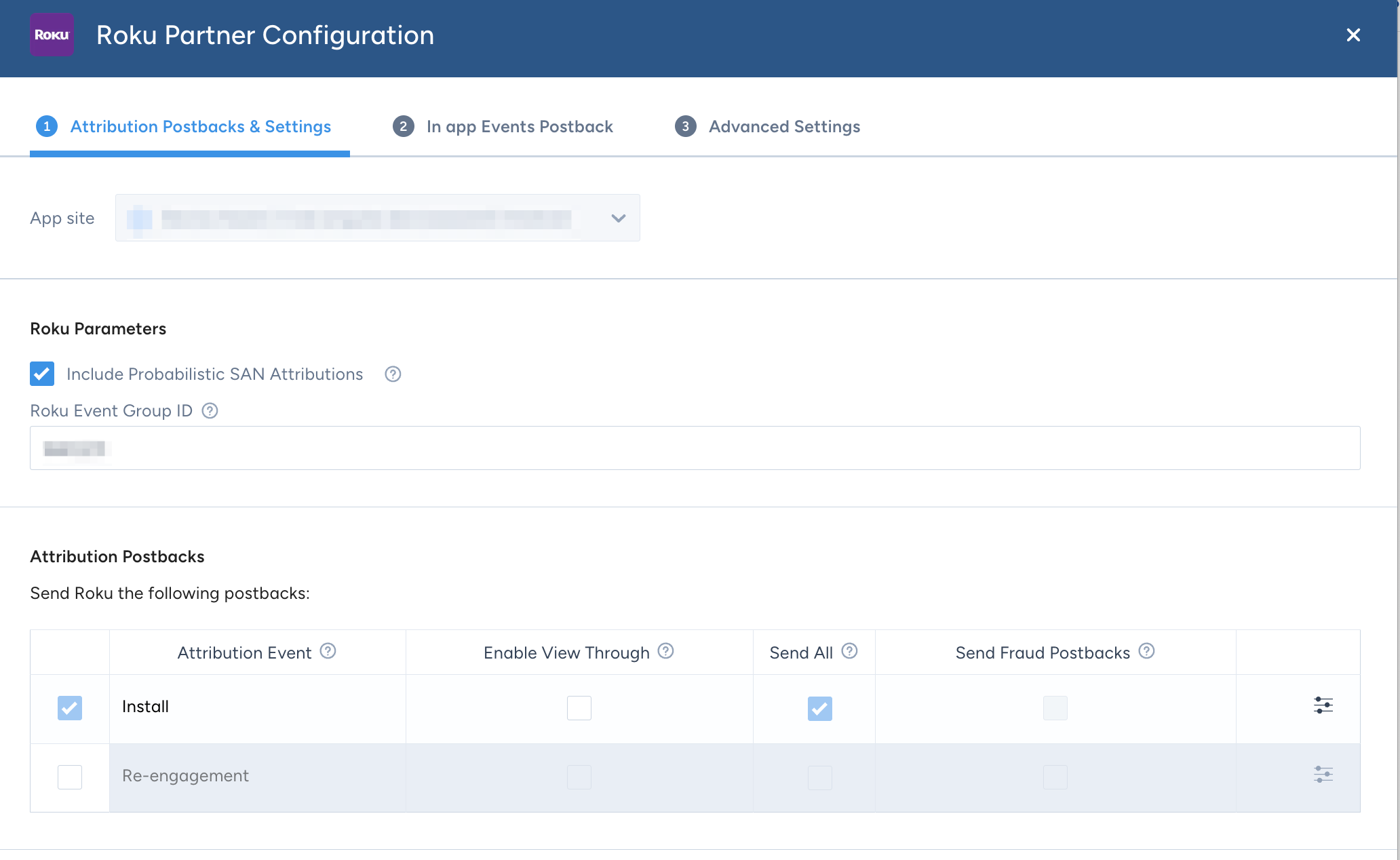The height and width of the screenshot is (860, 1400).
Task: Toggle Send All checkbox for Install
Action: (820, 709)
